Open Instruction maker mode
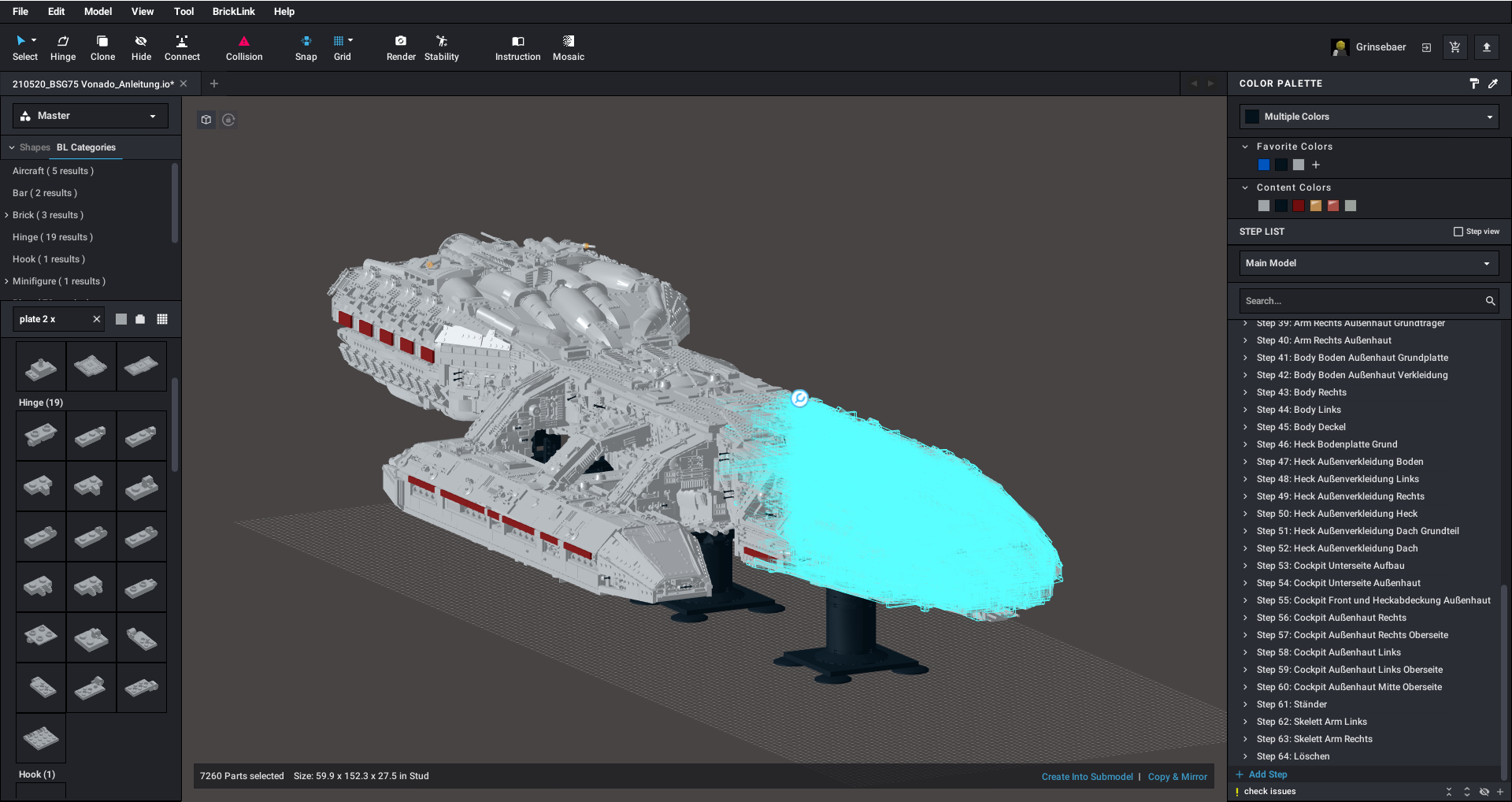This screenshot has height=802, width=1512. pos(517,47)
